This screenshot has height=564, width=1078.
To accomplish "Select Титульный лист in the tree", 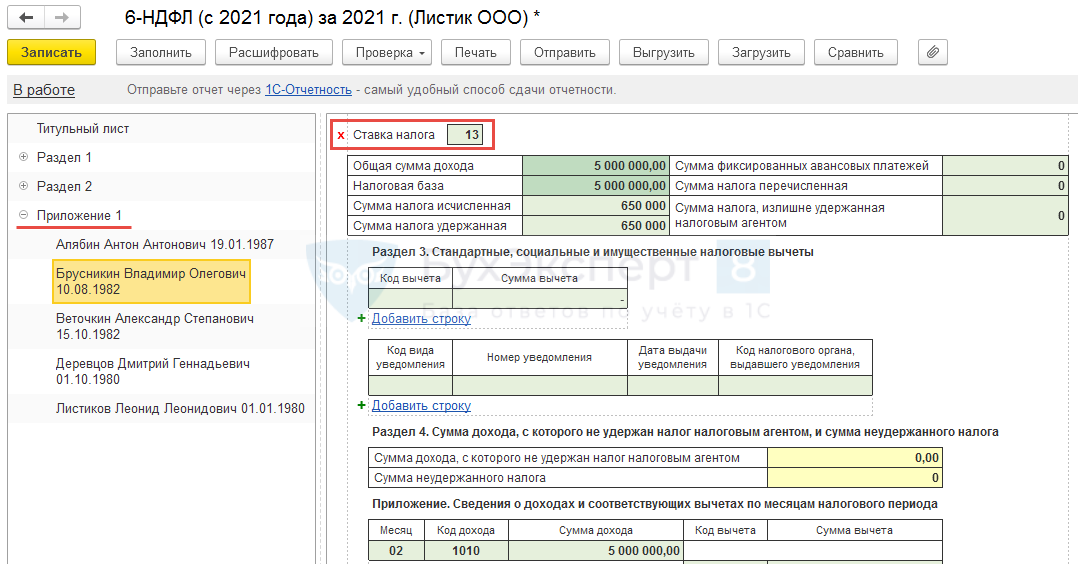I will point(82,129).
